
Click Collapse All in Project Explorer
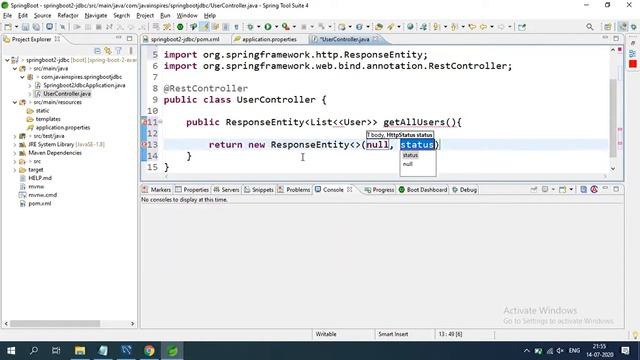coord(97,51)
